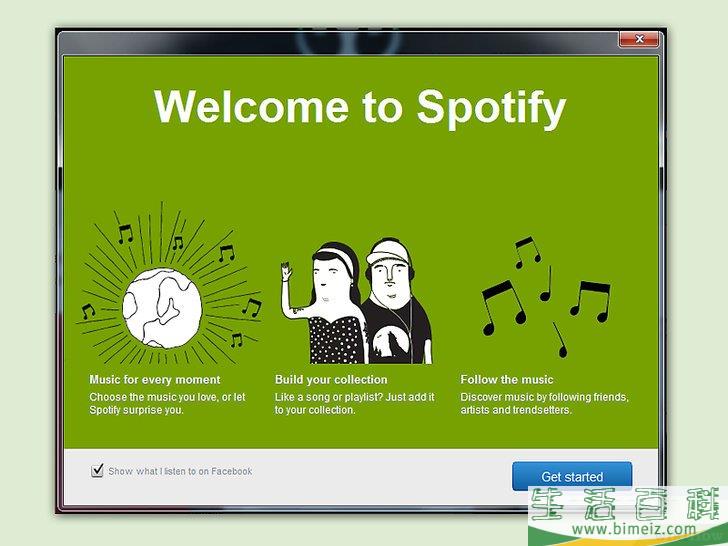728x546 pixels.
Task: Click the Music for every moment title
Action: [155, 379]
